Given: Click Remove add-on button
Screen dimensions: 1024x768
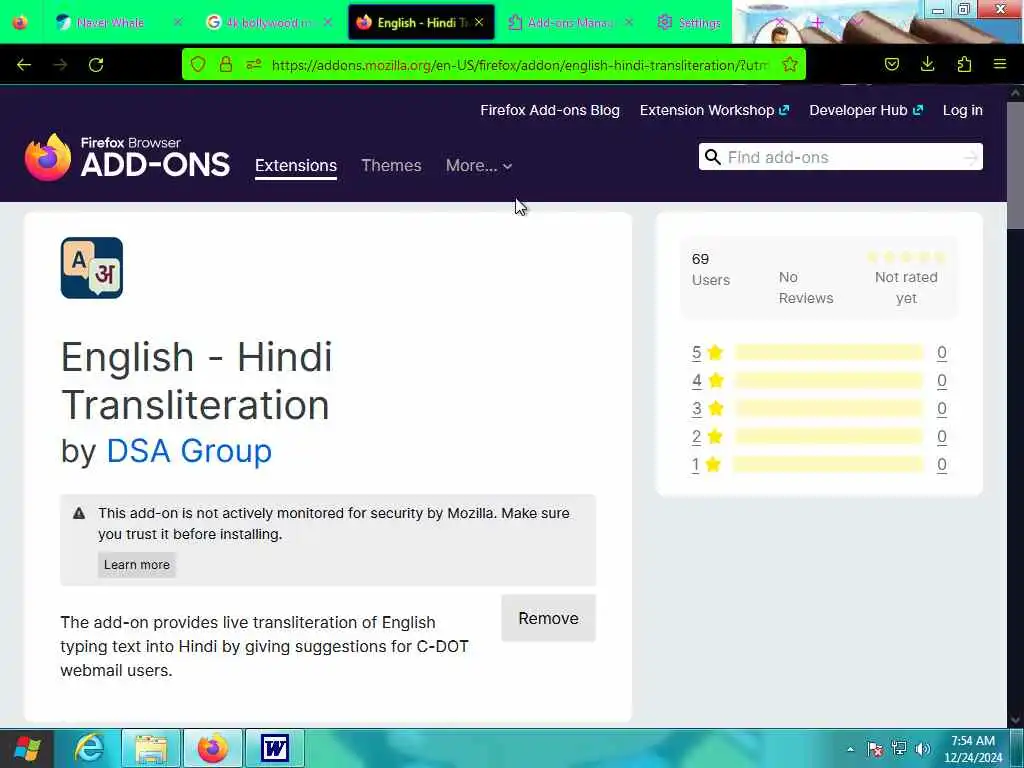Looking at the screenshot, I should [548, 618].
